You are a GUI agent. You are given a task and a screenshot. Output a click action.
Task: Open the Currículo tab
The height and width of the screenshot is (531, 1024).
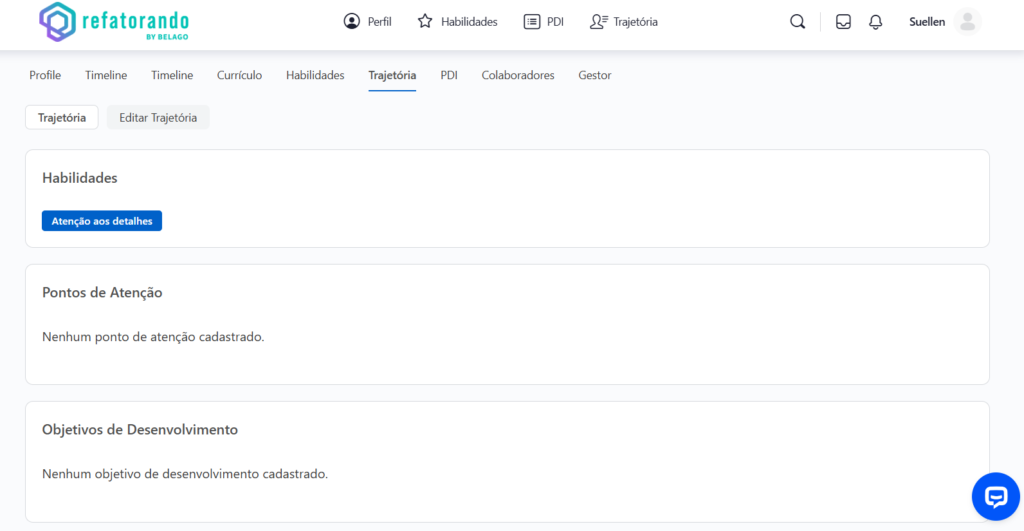tap(239, 75)
